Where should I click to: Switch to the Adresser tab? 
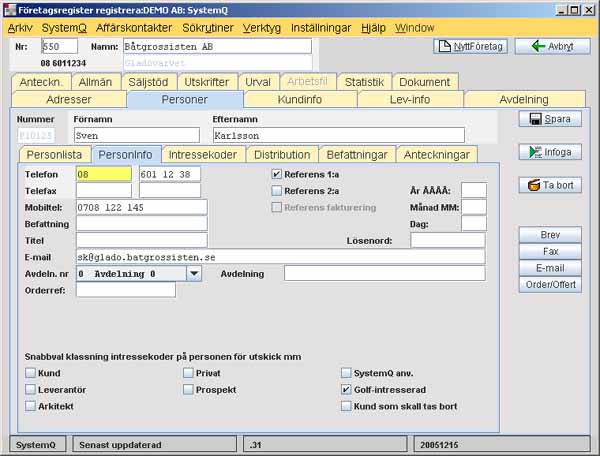[x=69, y=99]
